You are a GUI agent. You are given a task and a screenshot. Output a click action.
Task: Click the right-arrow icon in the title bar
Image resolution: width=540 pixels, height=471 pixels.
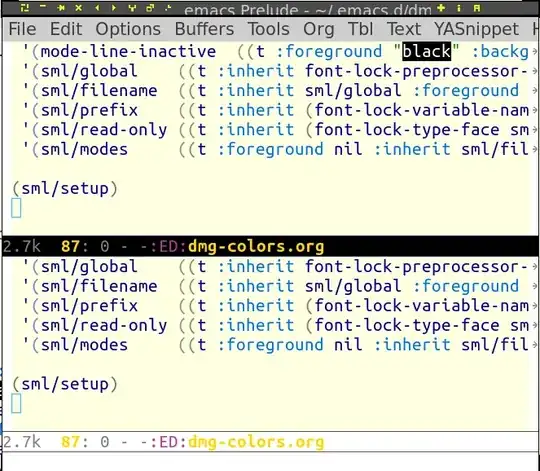click(114, 8)
